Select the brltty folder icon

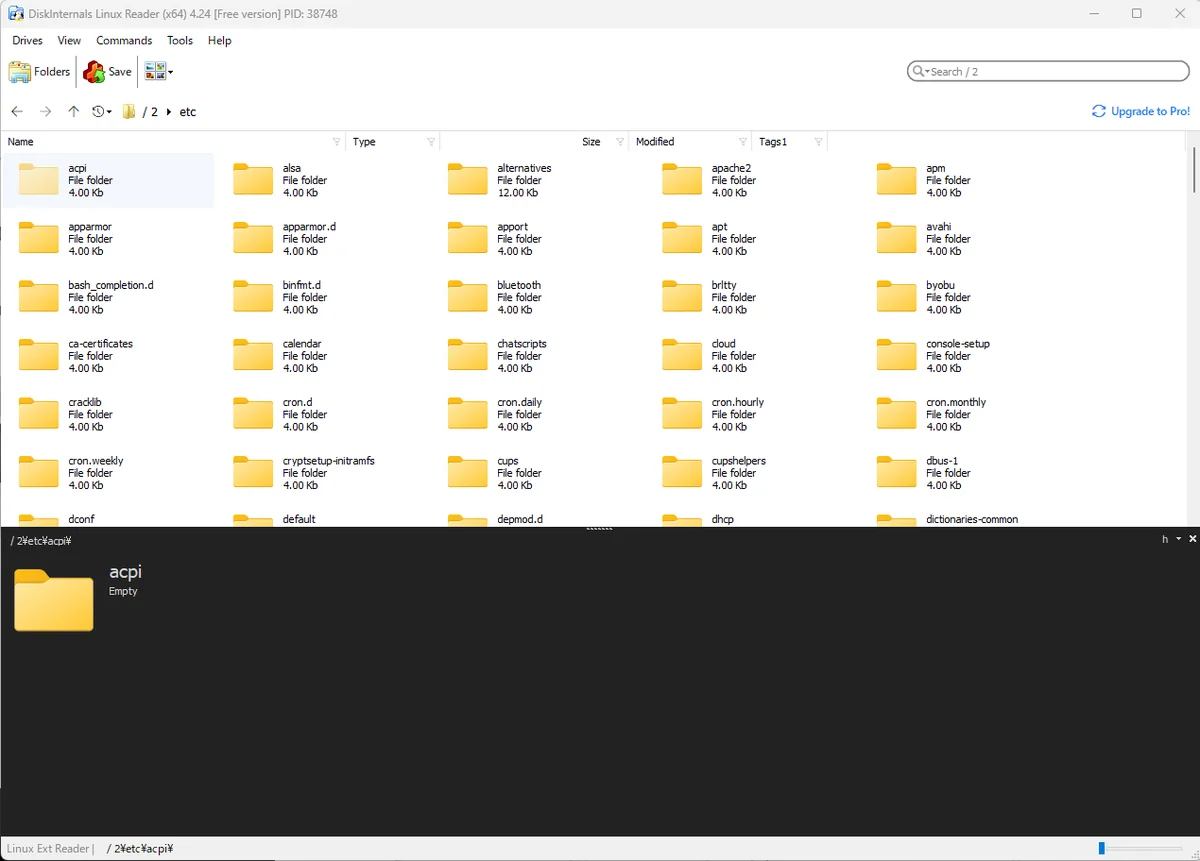click(682, 297)
